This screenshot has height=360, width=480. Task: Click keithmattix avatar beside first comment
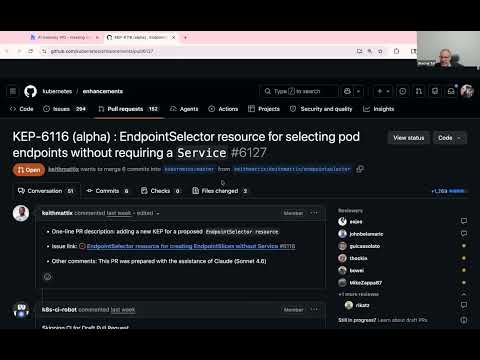point(21,213)
